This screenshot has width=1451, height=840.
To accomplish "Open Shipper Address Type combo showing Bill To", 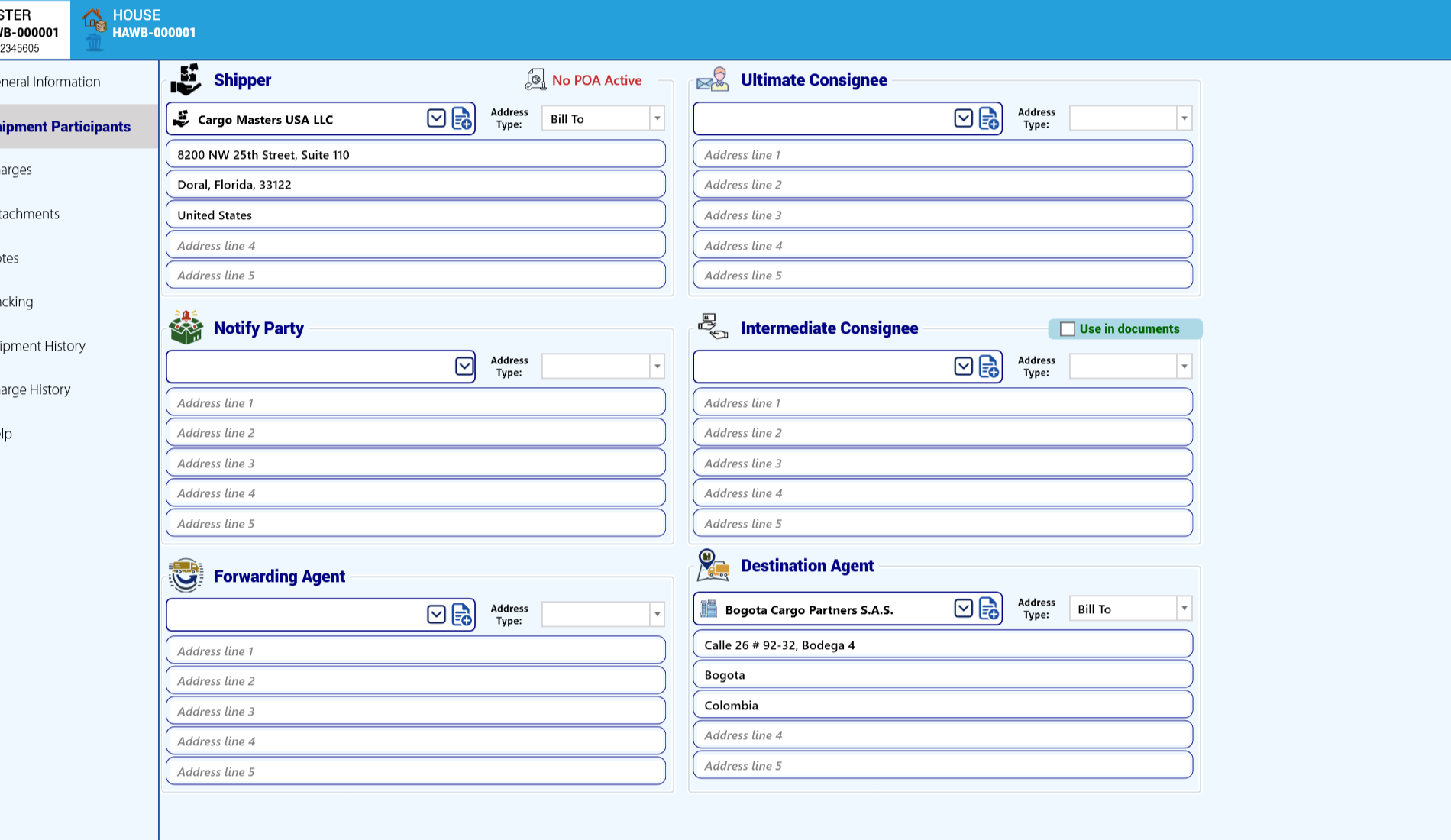I will [603, 118].
